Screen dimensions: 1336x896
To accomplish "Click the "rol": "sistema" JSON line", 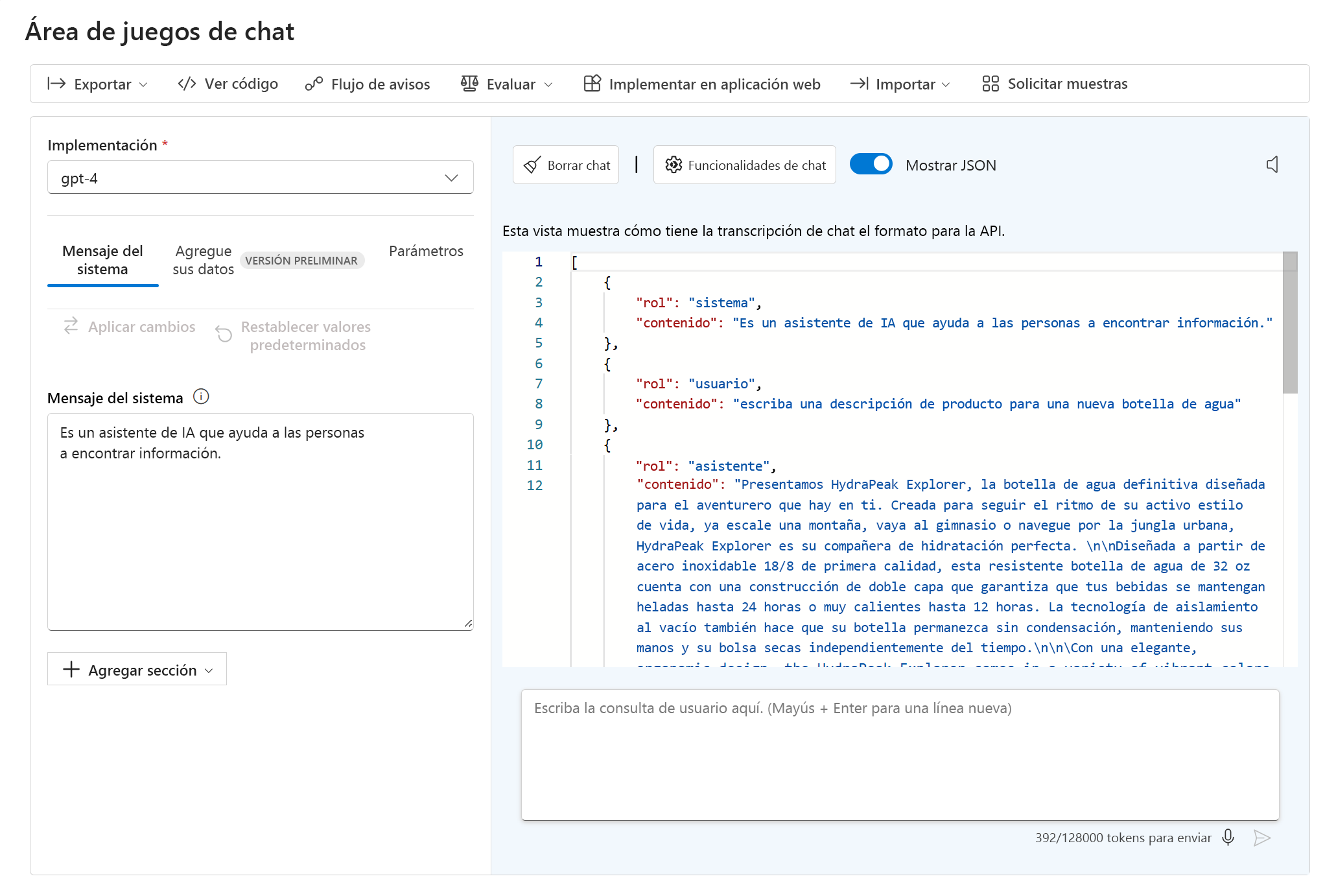I will point(698,303).
